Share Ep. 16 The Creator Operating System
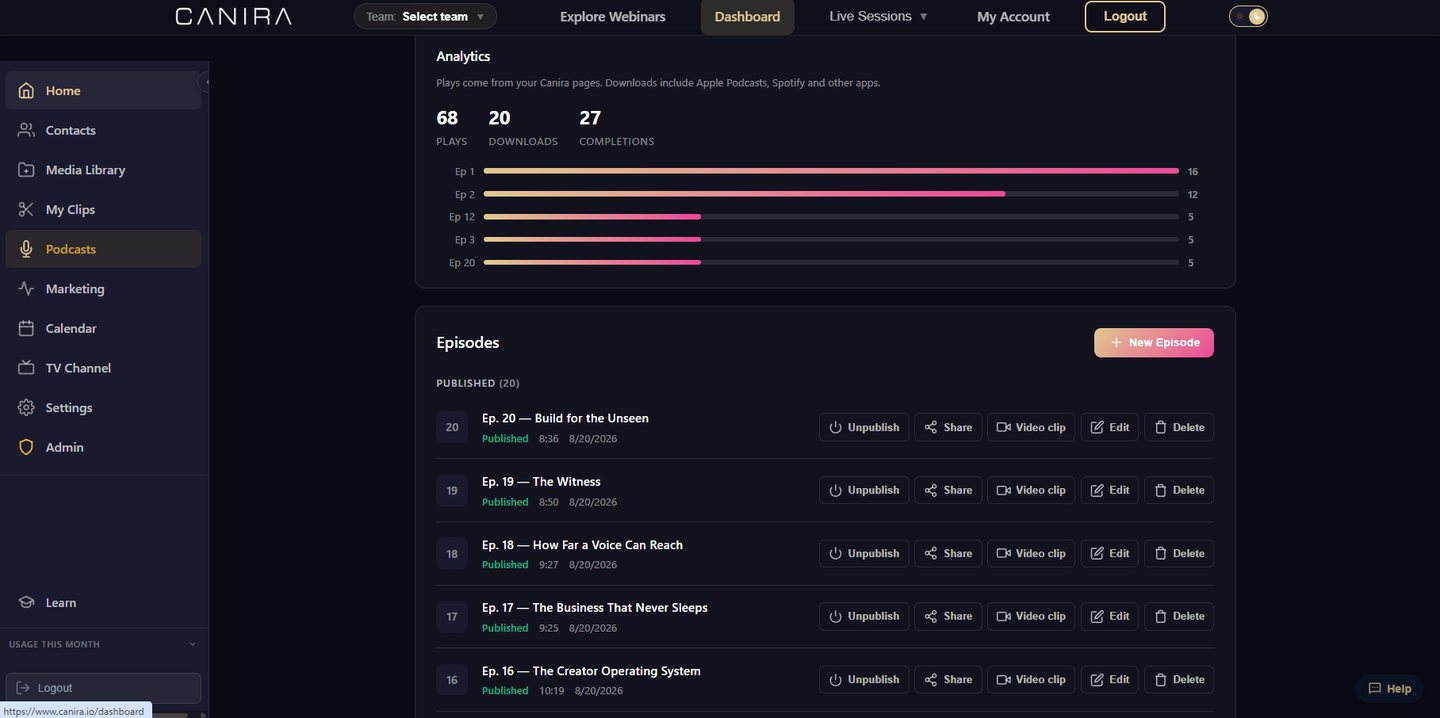 coord(949,679)
